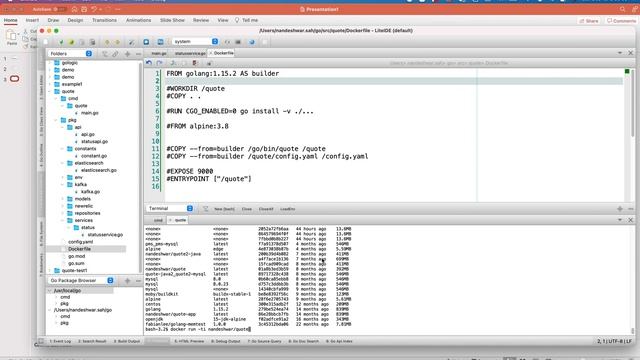Expand the repositories folder
The height and width of the screenshot is (360, 640).
tap(63, 213)
